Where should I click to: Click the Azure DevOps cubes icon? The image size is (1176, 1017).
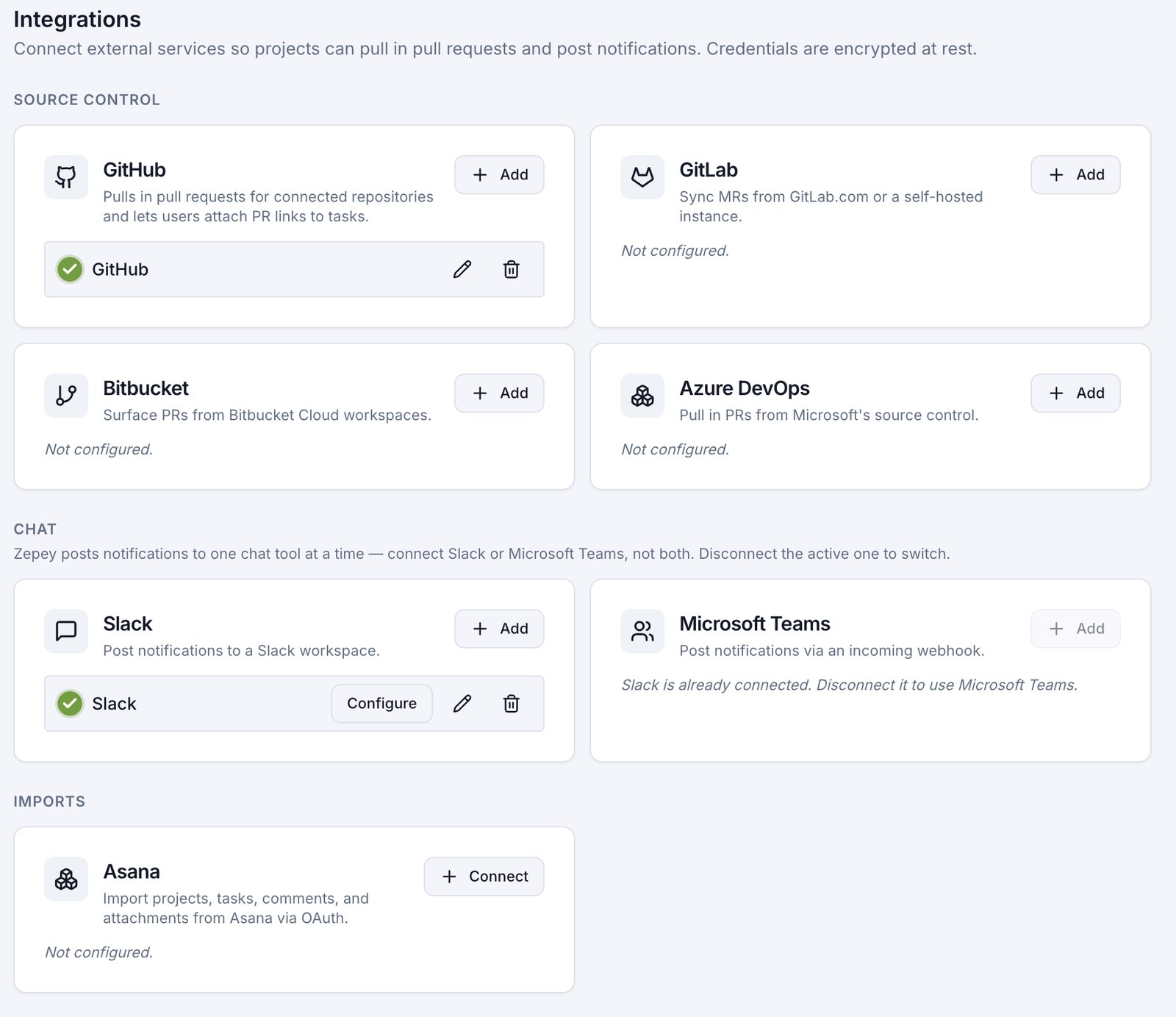642,396
